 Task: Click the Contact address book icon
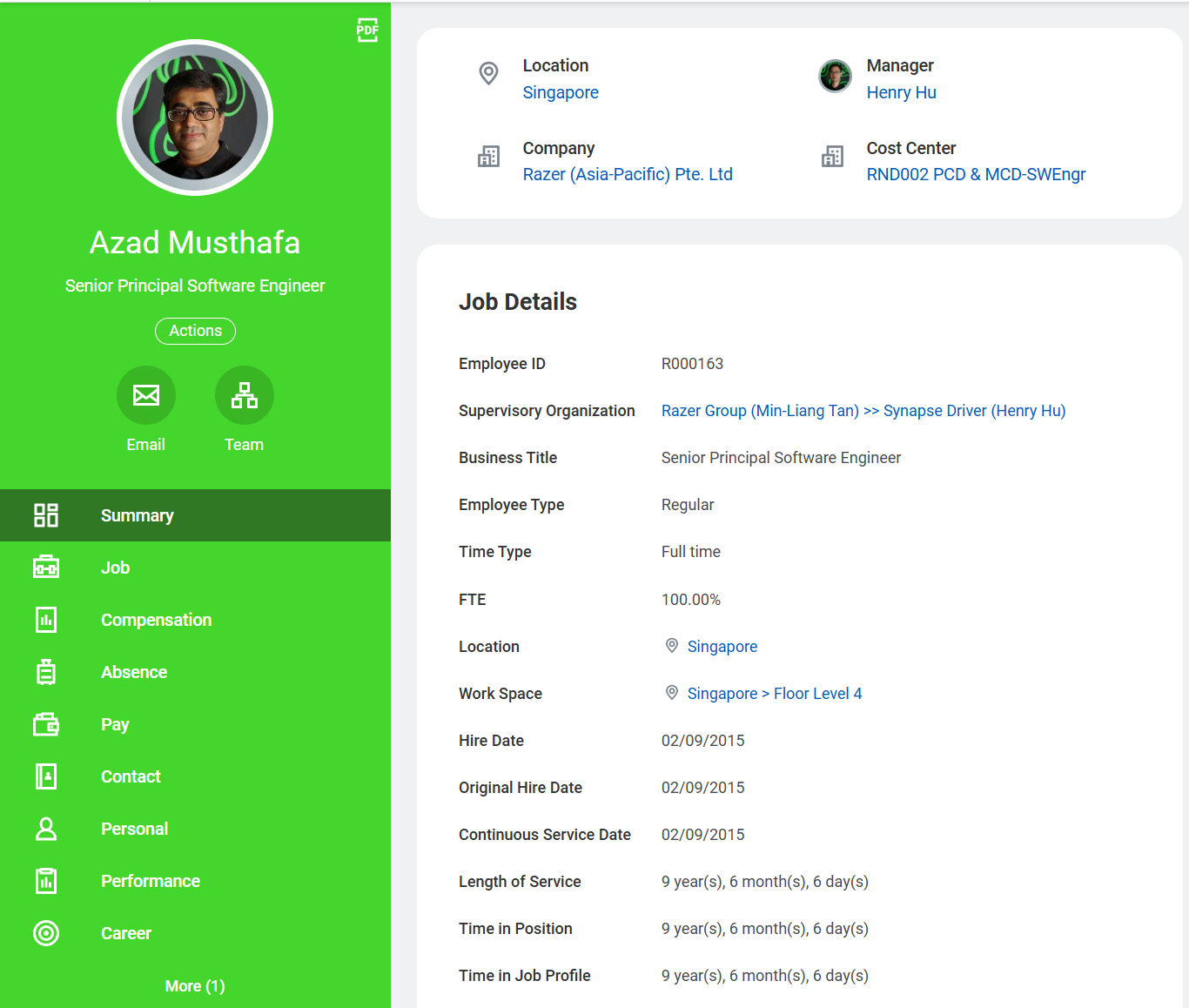pos(46,776)
